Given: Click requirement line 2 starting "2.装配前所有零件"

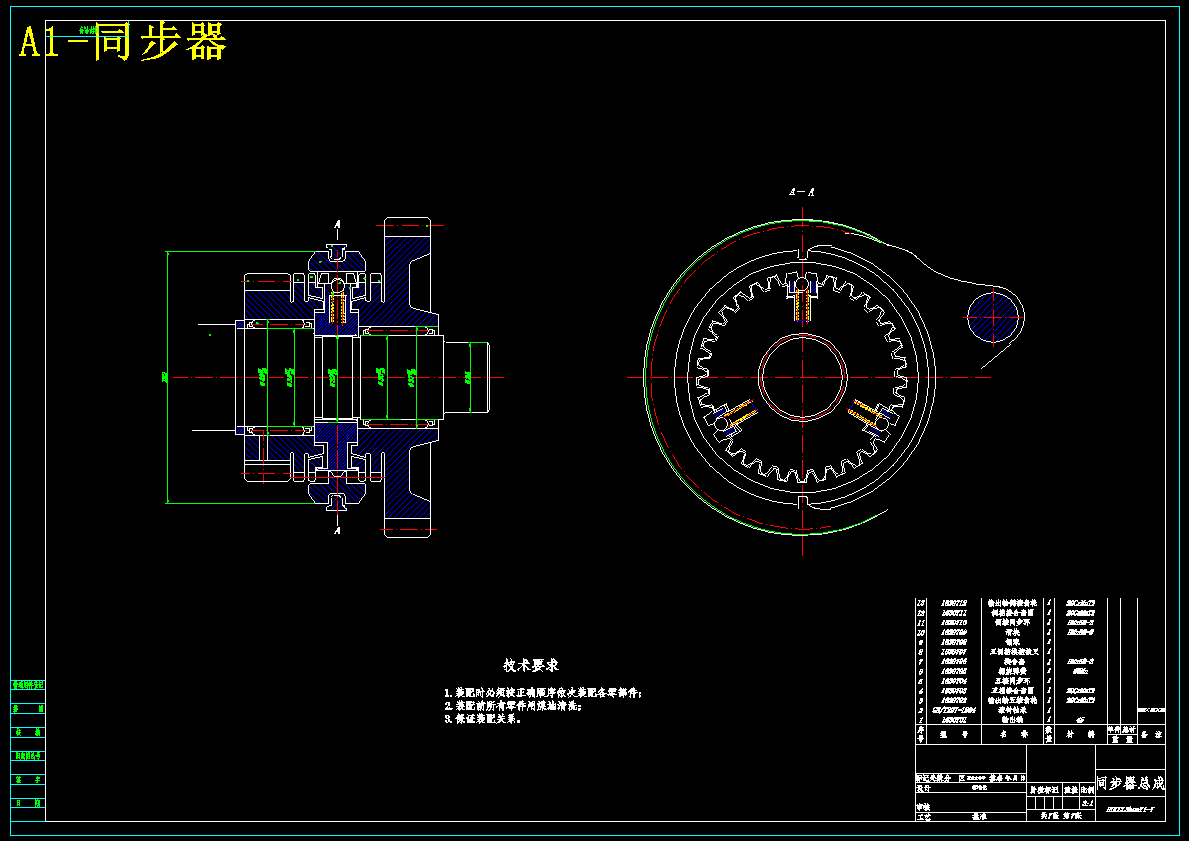Looking at the screenshot, I should click(513, 706).
